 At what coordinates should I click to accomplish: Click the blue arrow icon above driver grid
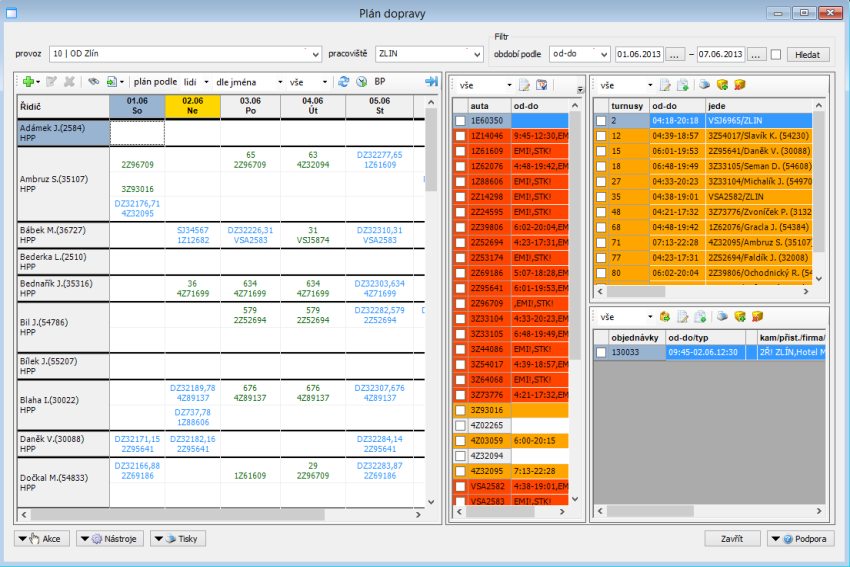(431, 82)
